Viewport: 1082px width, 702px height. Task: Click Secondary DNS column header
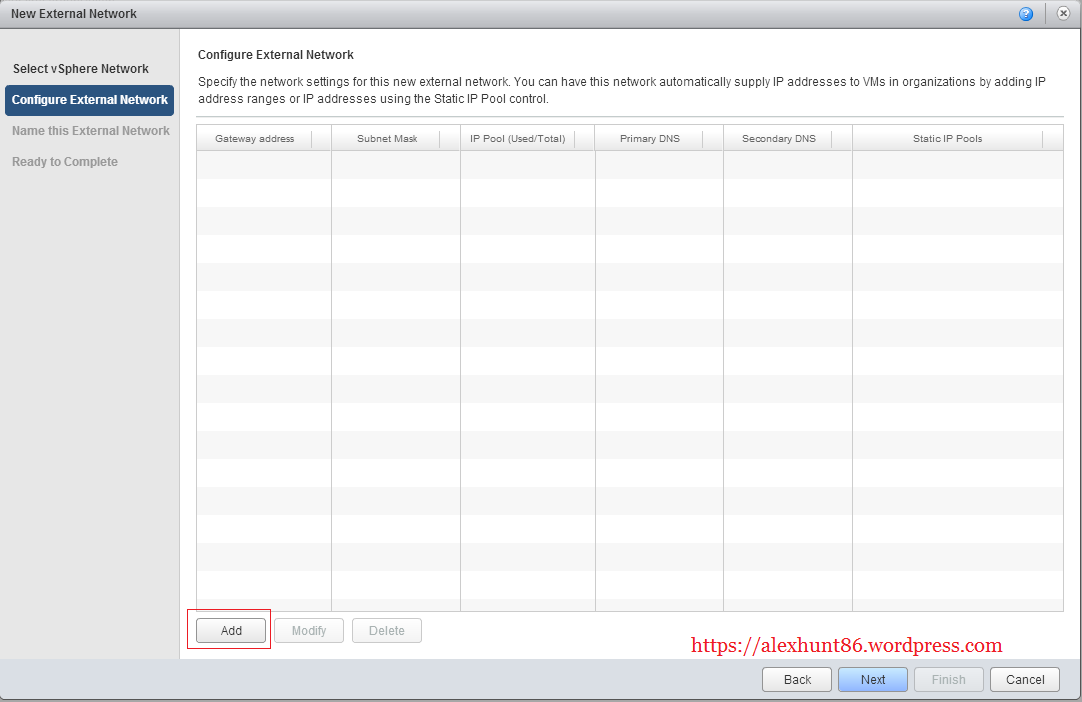pos(779,139)
